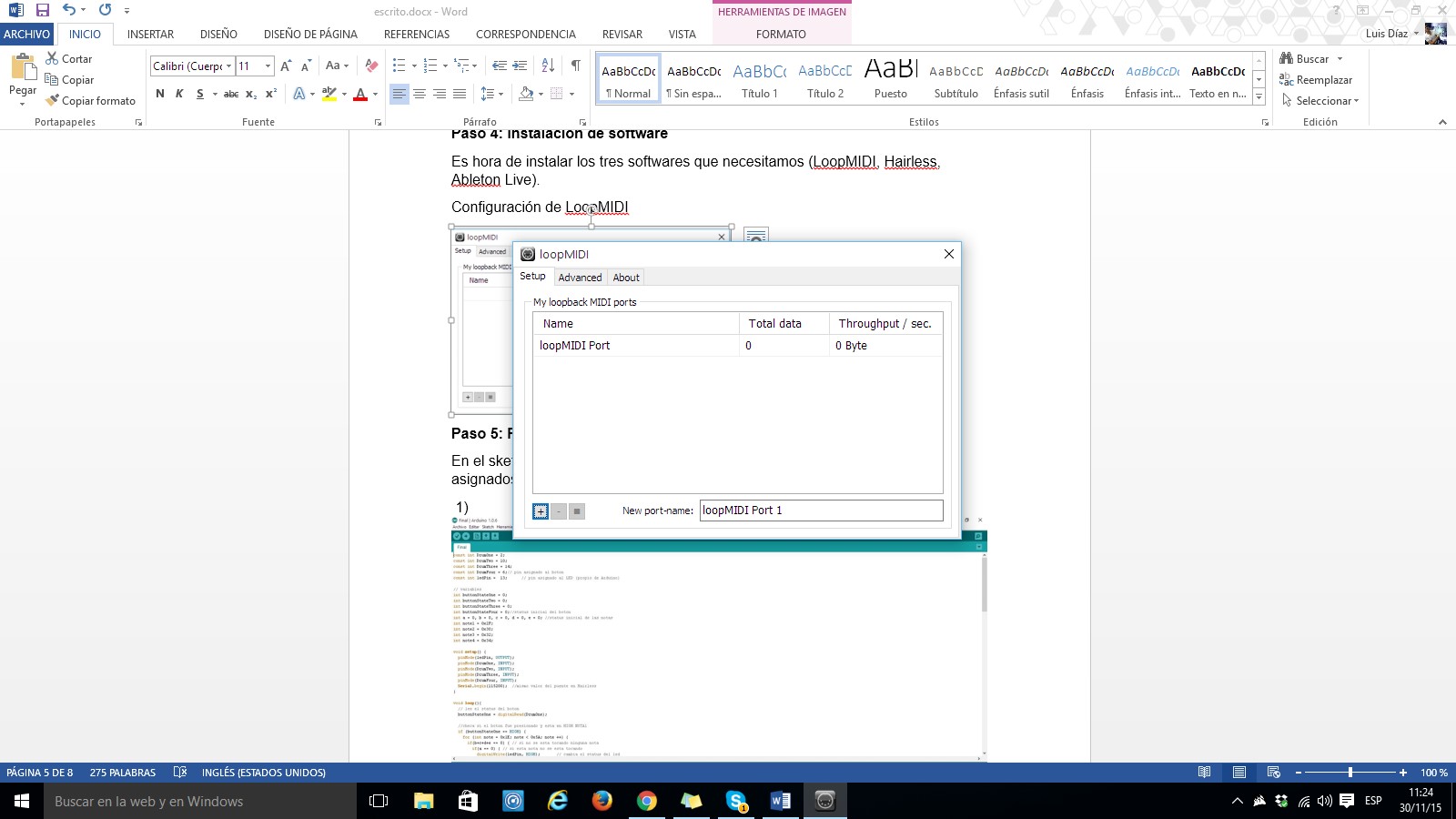Image resolution: width=1456 pixels, height=819 pixels.
Task: Switch to the REFERENCIAS tab
Action: [417, 35]
